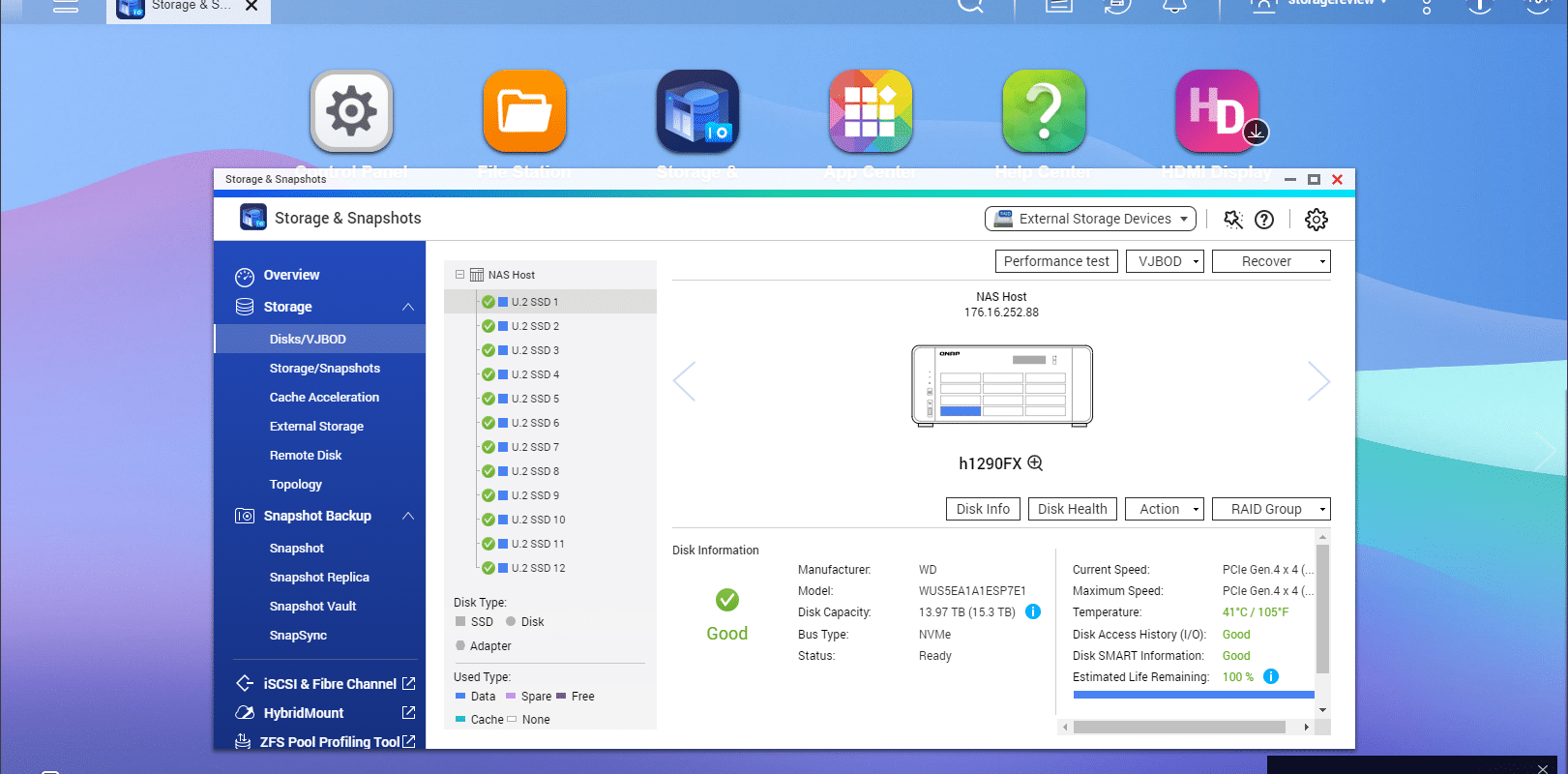Open the Action dropdown
This screenshot has height=774, width=1568.
(x=1165, y=509)
